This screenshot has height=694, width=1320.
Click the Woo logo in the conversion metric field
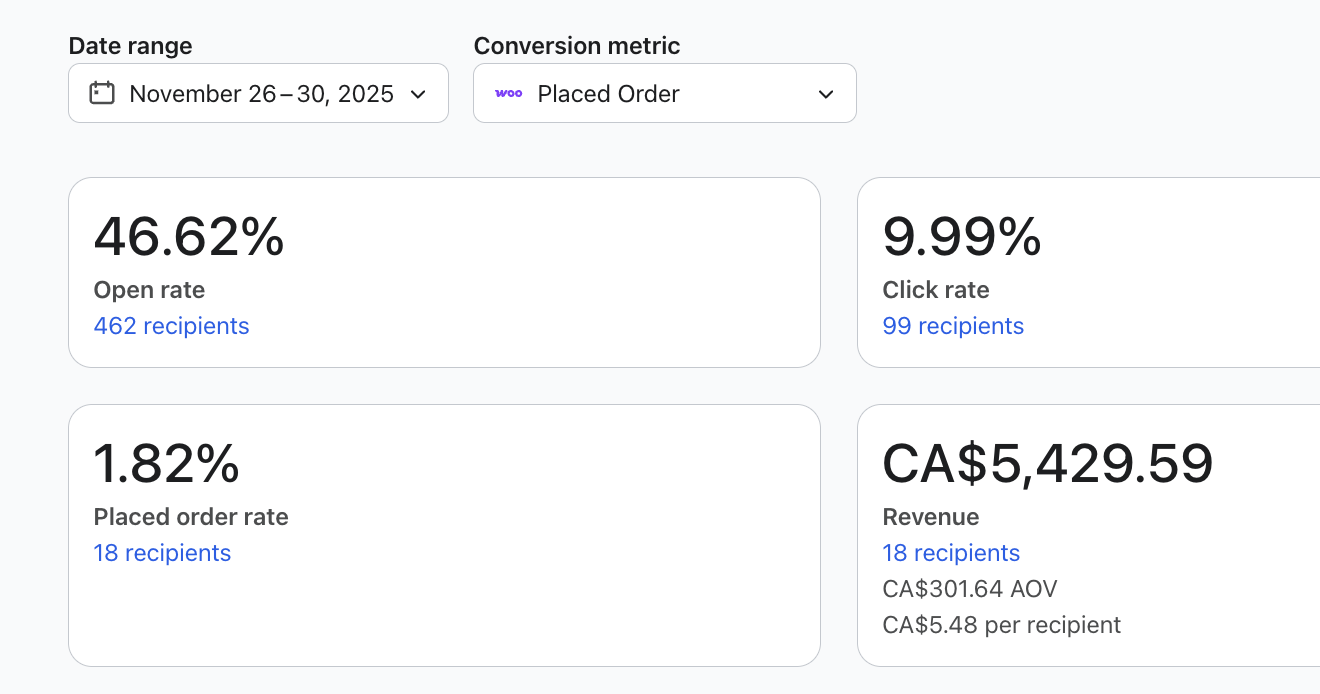point(509,93)
